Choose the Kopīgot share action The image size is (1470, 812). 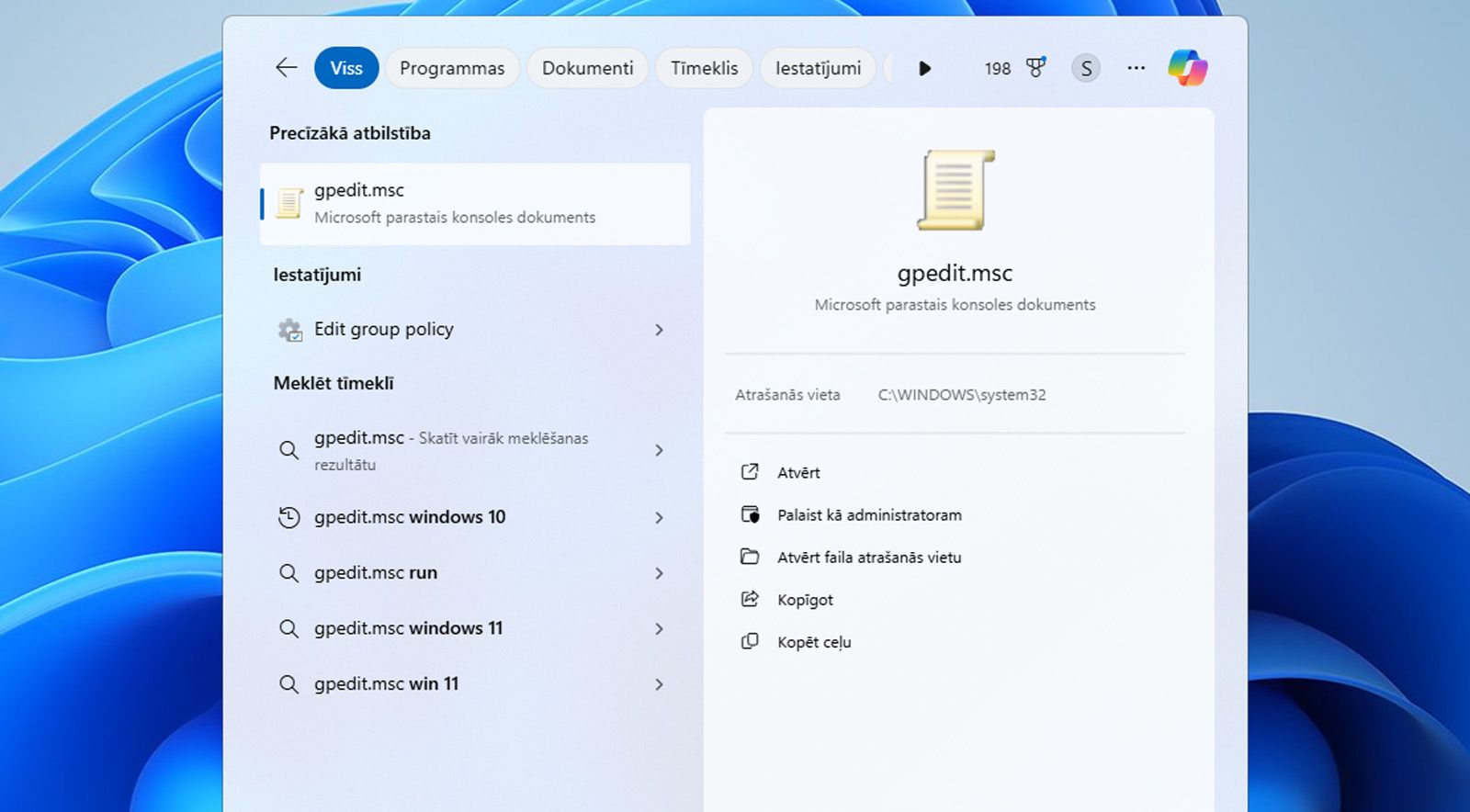805,600
